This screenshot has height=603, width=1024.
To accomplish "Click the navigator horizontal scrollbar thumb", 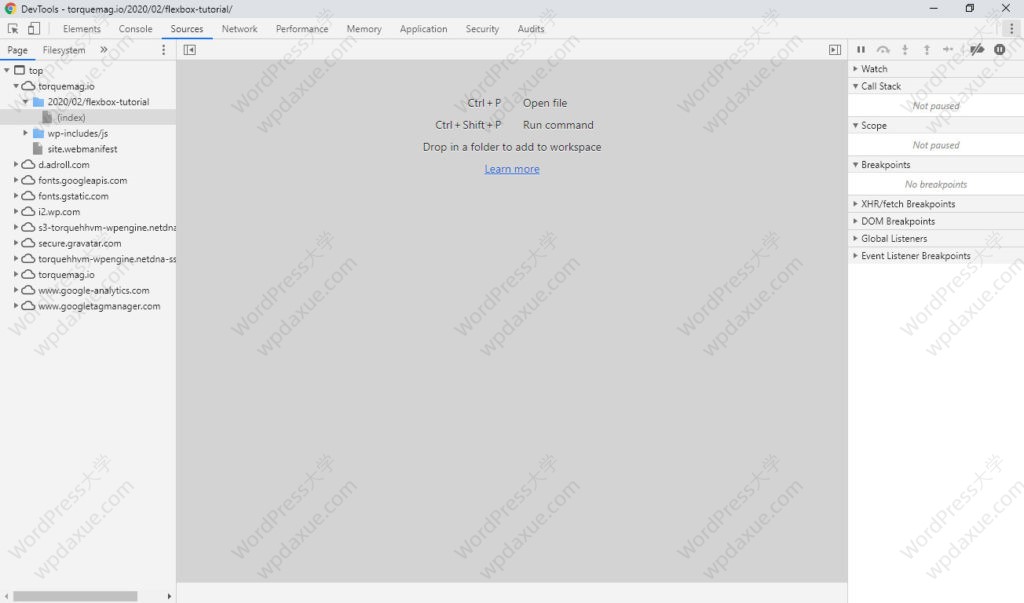I will 75,596.
